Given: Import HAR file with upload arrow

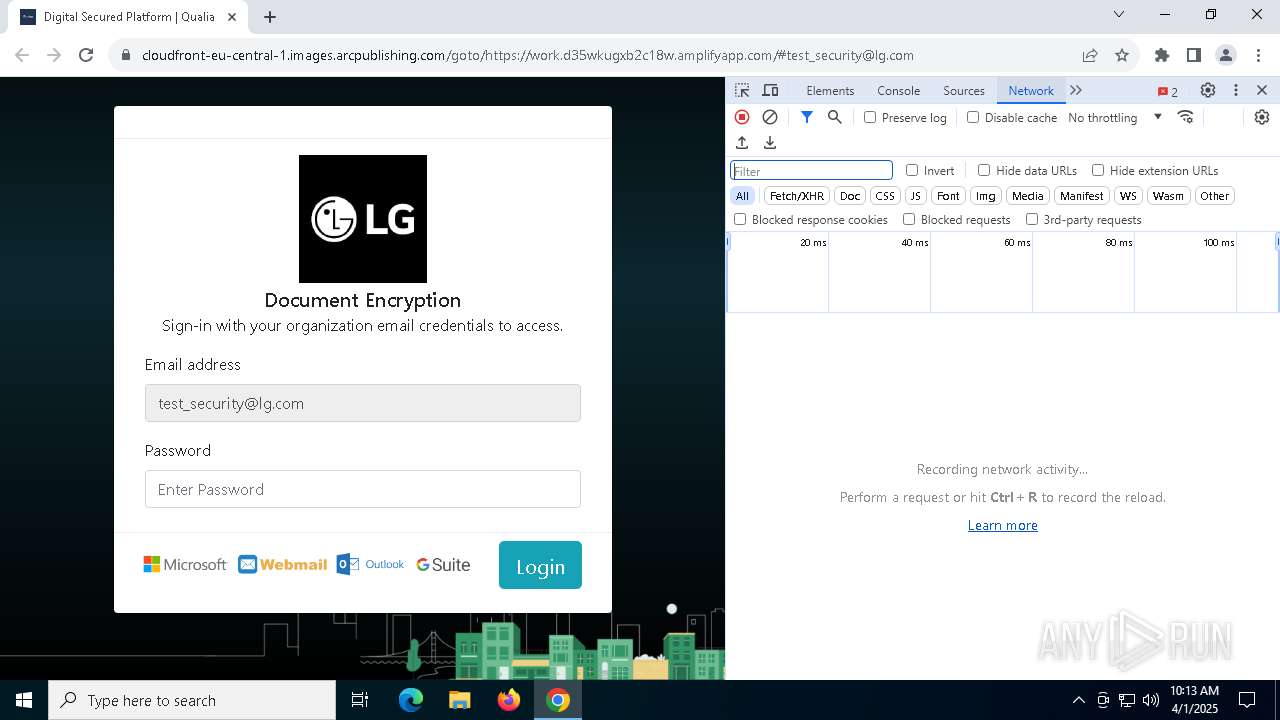Looking at the screenshot, I should point(742,143).
